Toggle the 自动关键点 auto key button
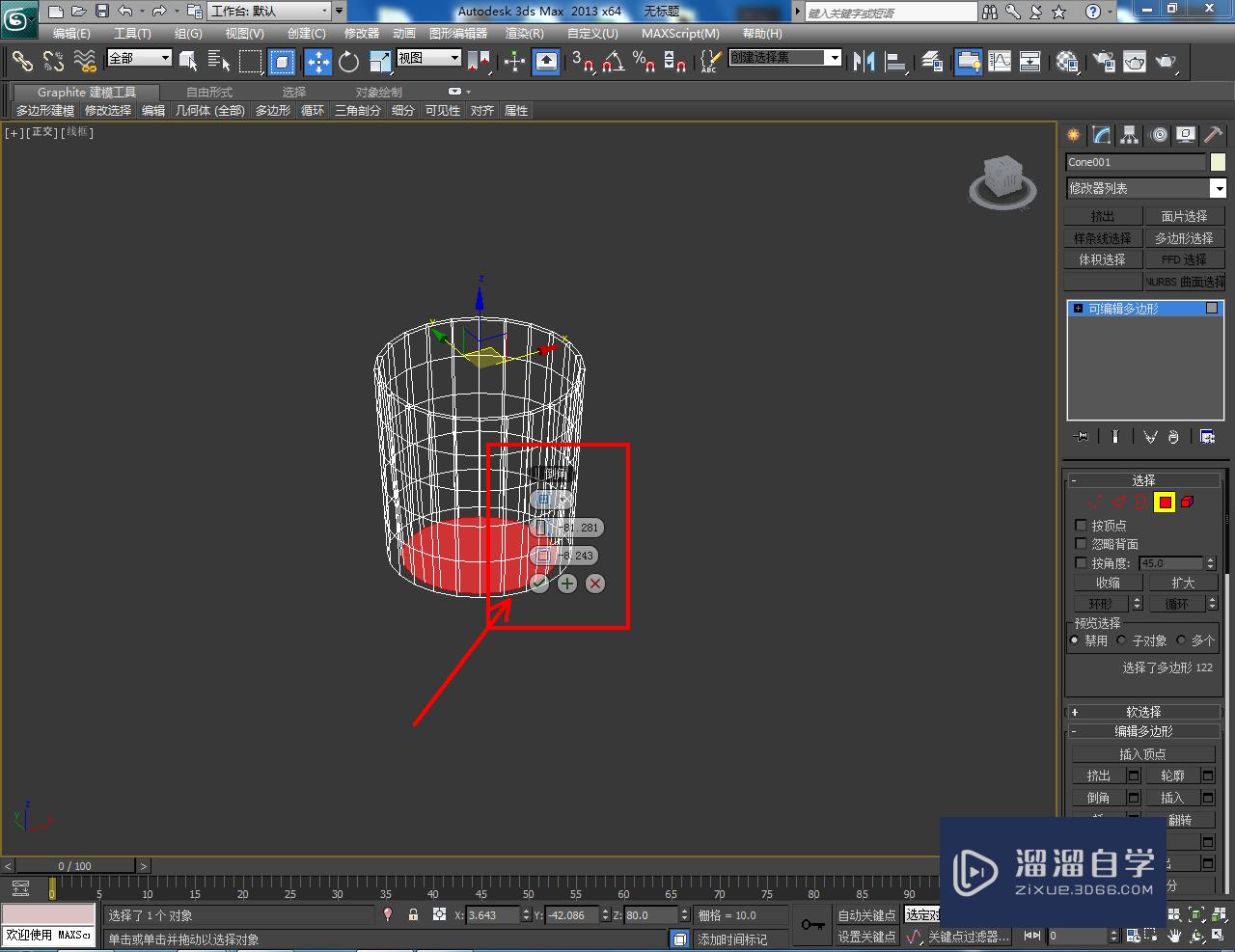 [866, 915]
